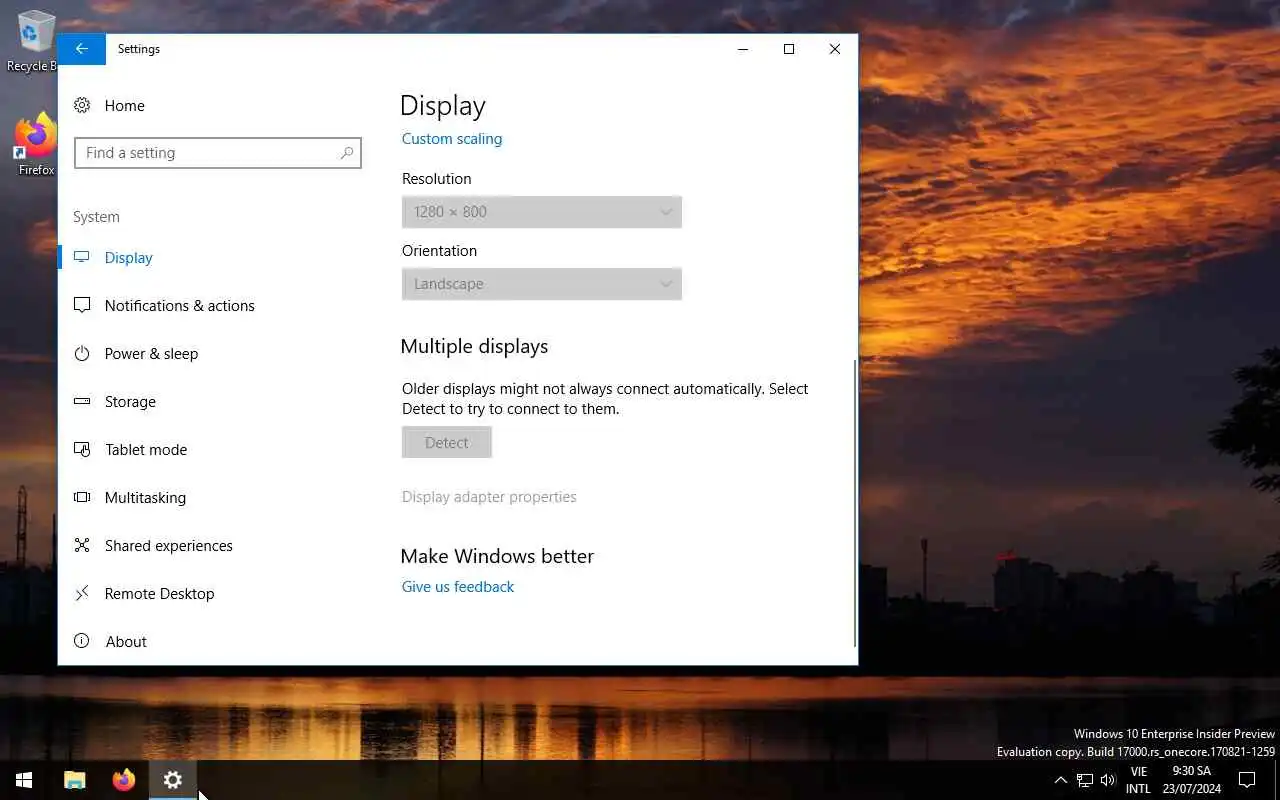Minimize the Settings window
The height and width of the screenshot is (800, 1280).
click(x=743, y=49)
